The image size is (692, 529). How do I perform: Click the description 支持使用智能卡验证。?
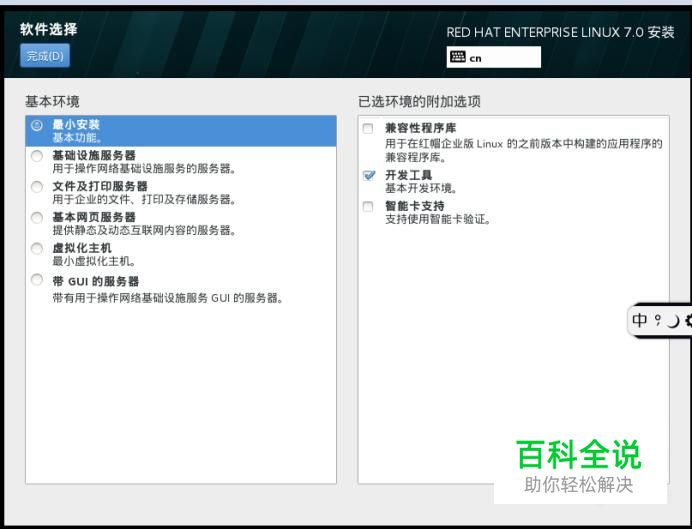[x=438, y=219]
